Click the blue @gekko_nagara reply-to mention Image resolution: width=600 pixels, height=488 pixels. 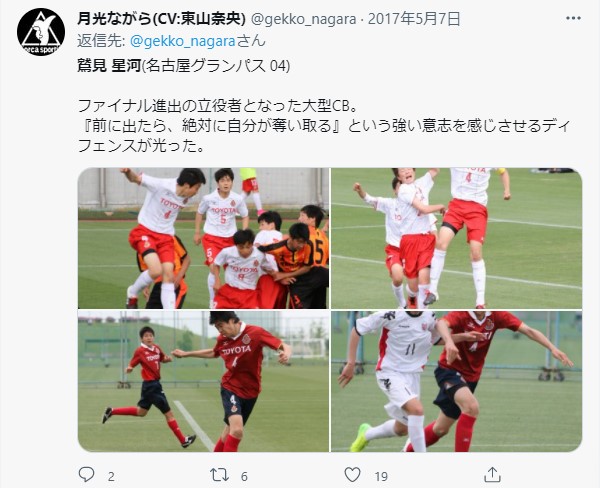(x=183, y=41)
